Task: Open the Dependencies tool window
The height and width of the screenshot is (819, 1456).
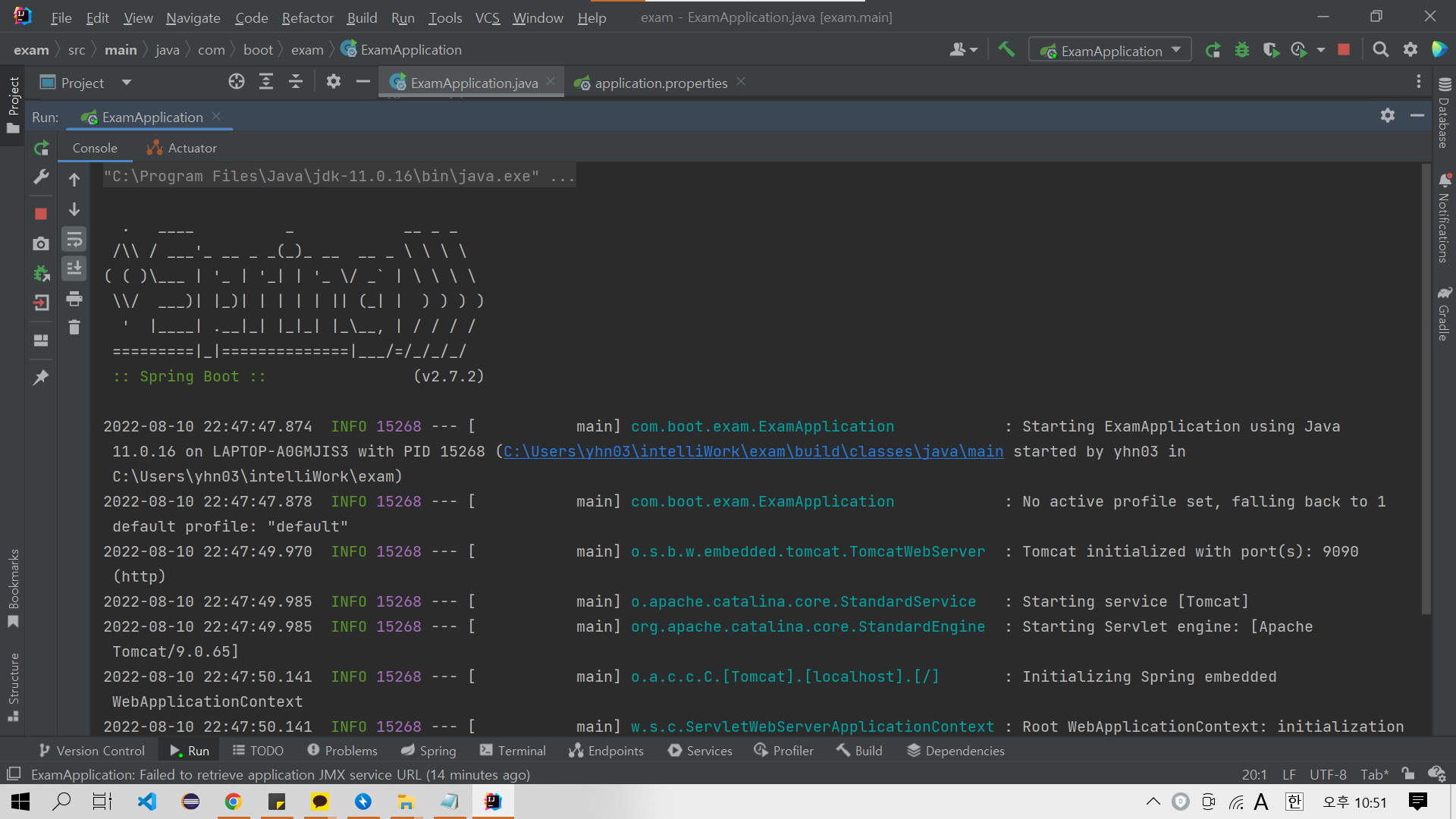Action: [x=955, y=750]
